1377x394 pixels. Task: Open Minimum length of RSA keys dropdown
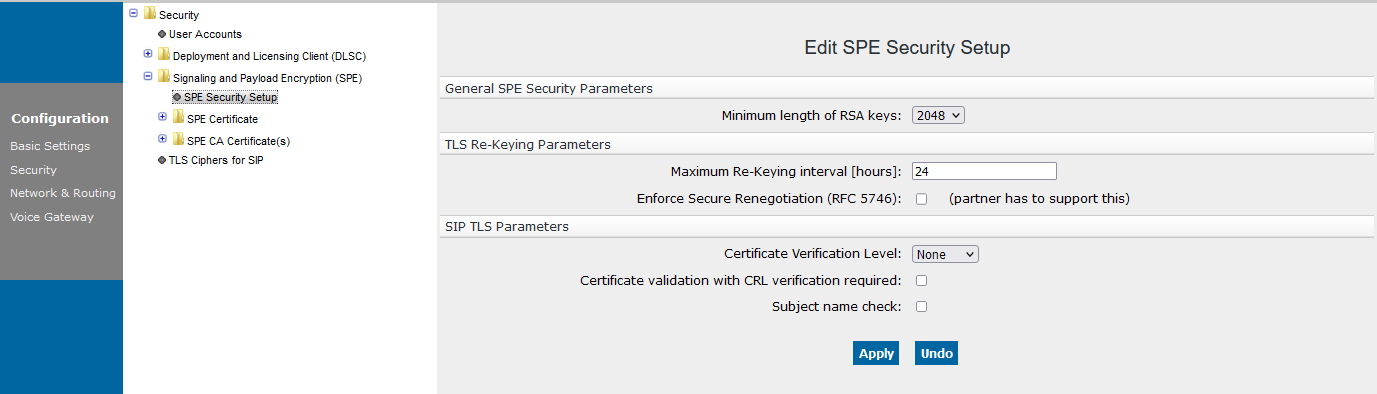[938, 116]
